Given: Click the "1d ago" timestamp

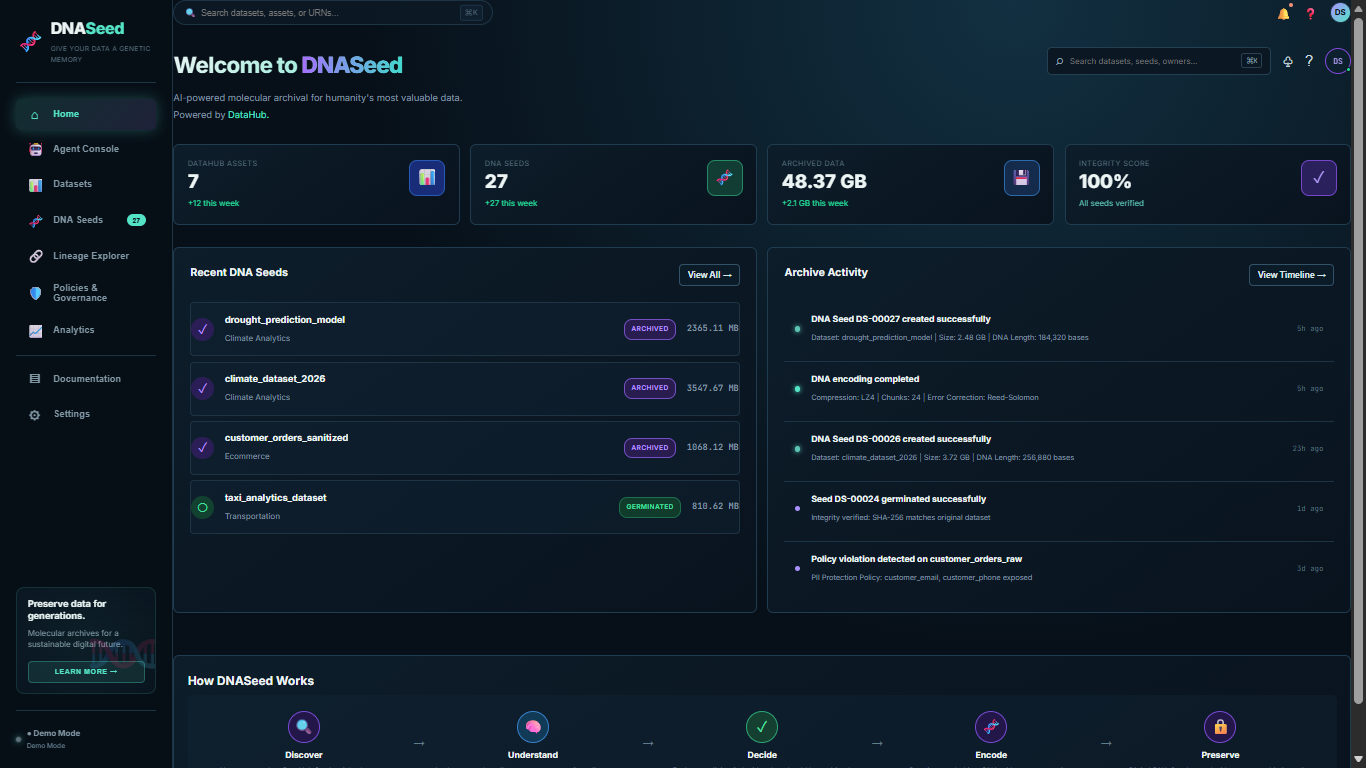Looking at the screenshot, I should coord(1310,509).
